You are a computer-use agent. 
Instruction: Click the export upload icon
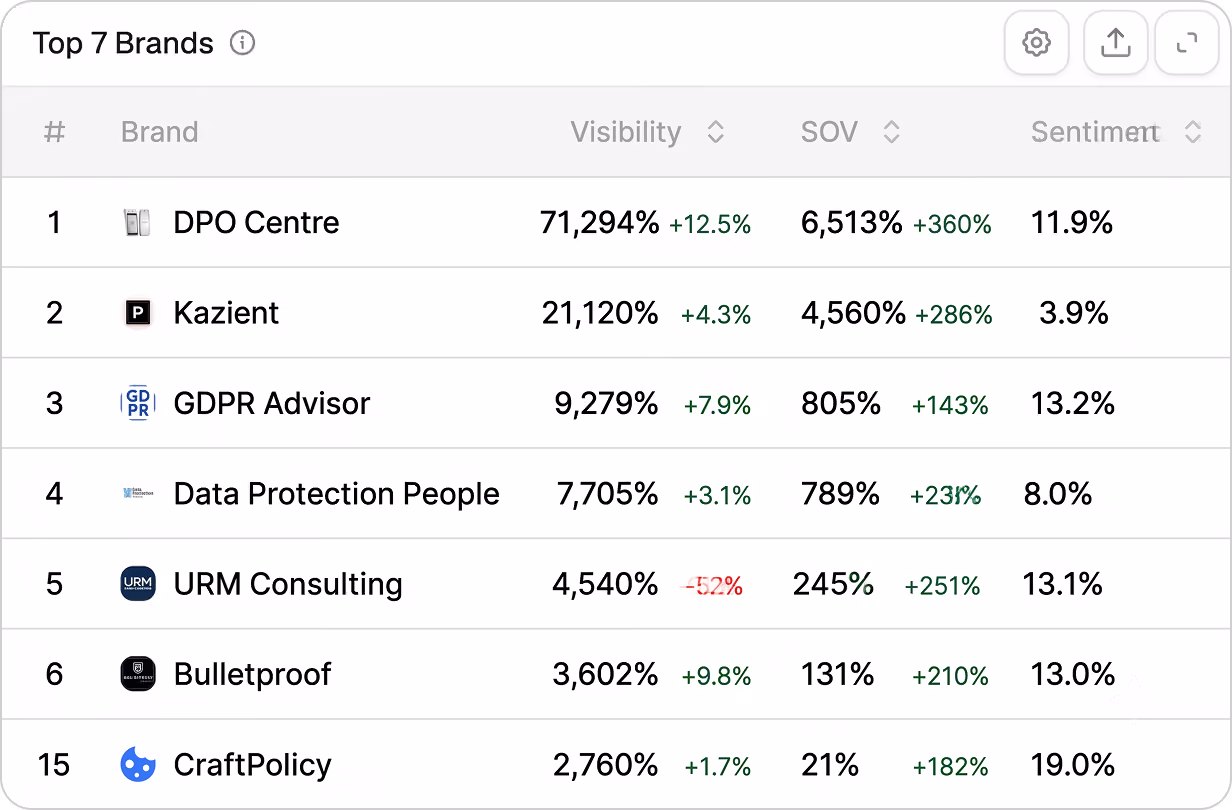1116,43
